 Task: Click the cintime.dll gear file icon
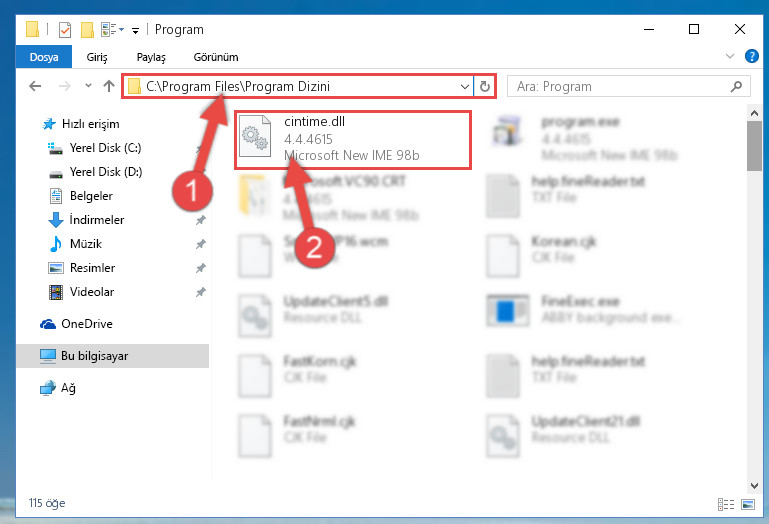click(255, 136)
